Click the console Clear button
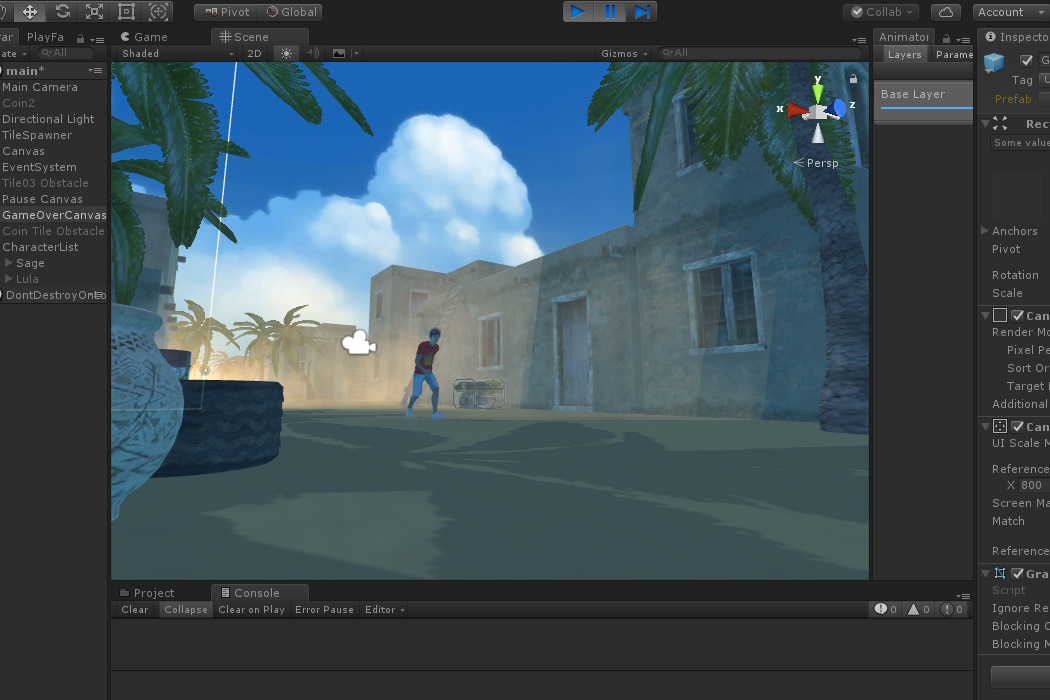Viewport: 1050px width, 700px height. (135, 610)
